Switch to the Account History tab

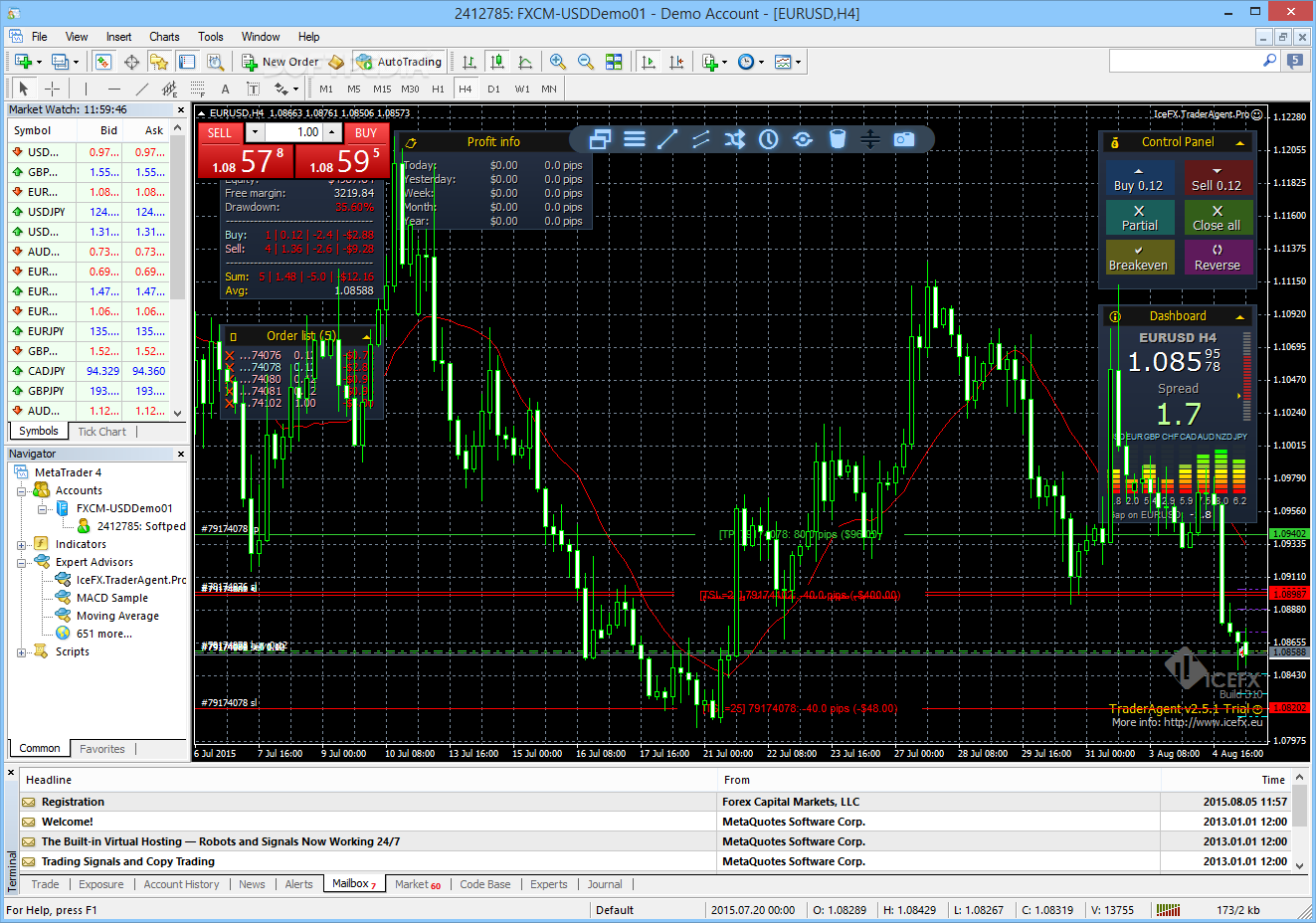click(181, 884)
